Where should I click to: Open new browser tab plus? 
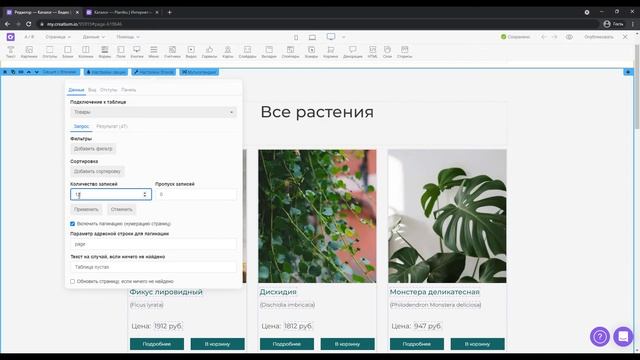(169, 12)
